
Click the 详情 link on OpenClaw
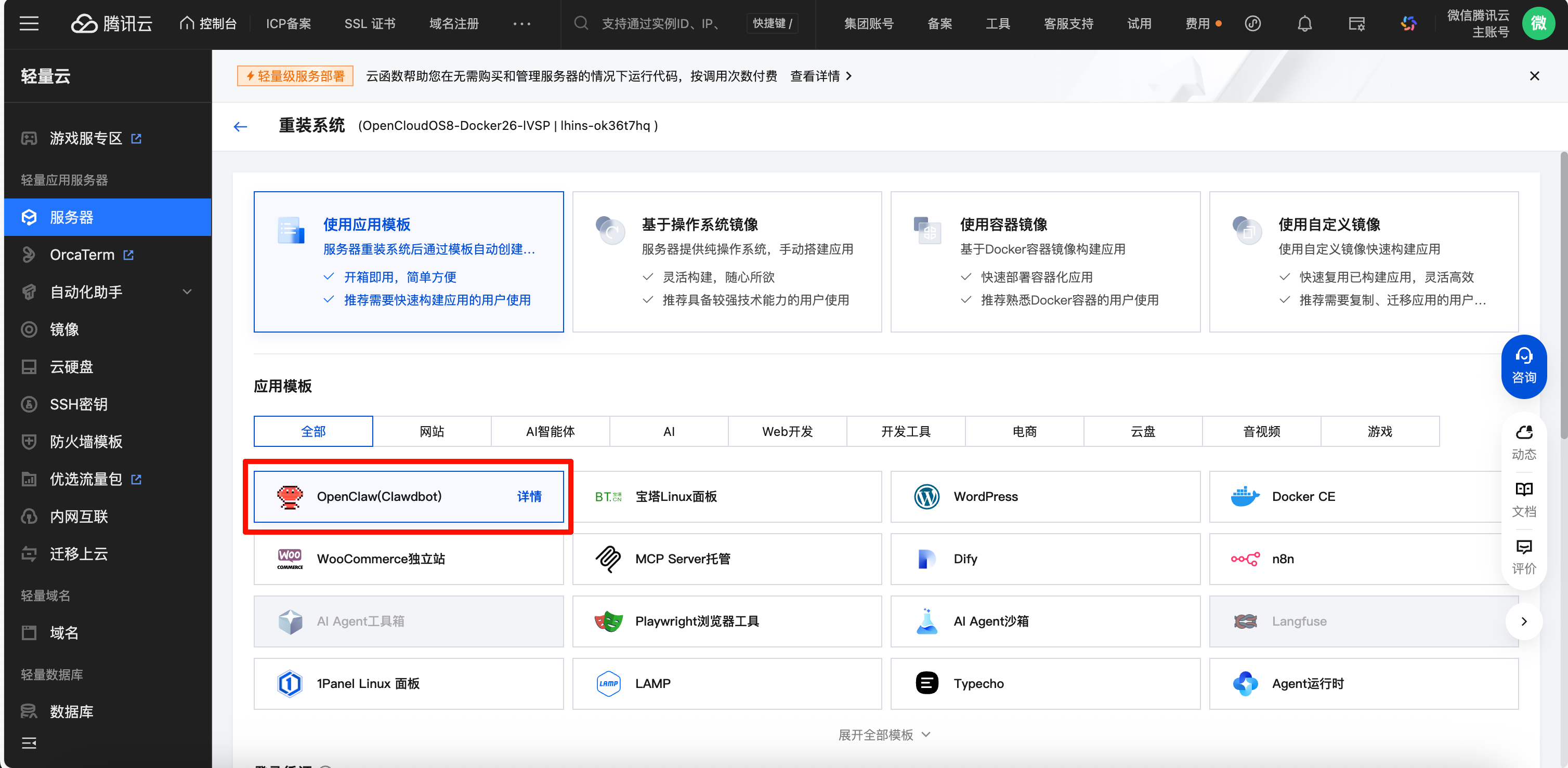[529, 497]
